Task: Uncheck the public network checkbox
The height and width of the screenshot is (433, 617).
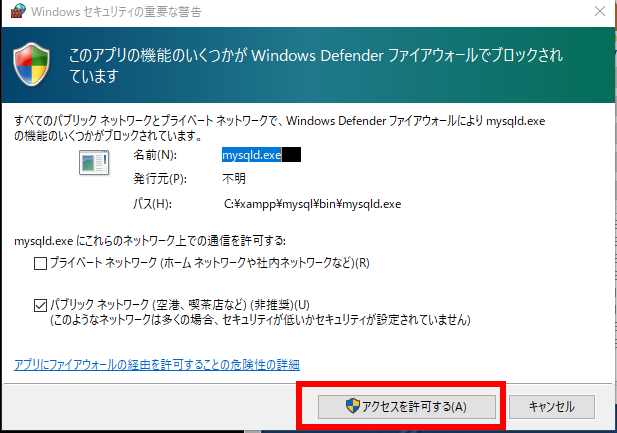Action: pos(41,305)
